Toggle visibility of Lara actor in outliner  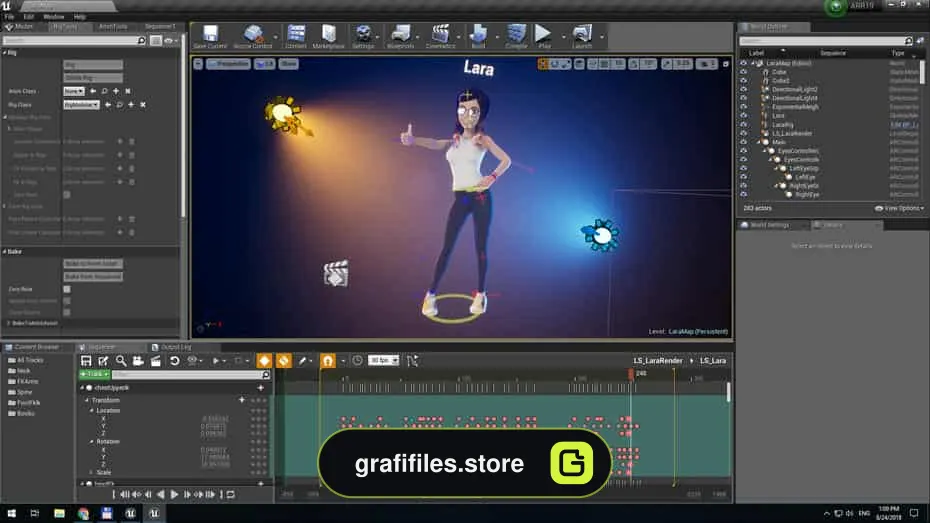744,116
